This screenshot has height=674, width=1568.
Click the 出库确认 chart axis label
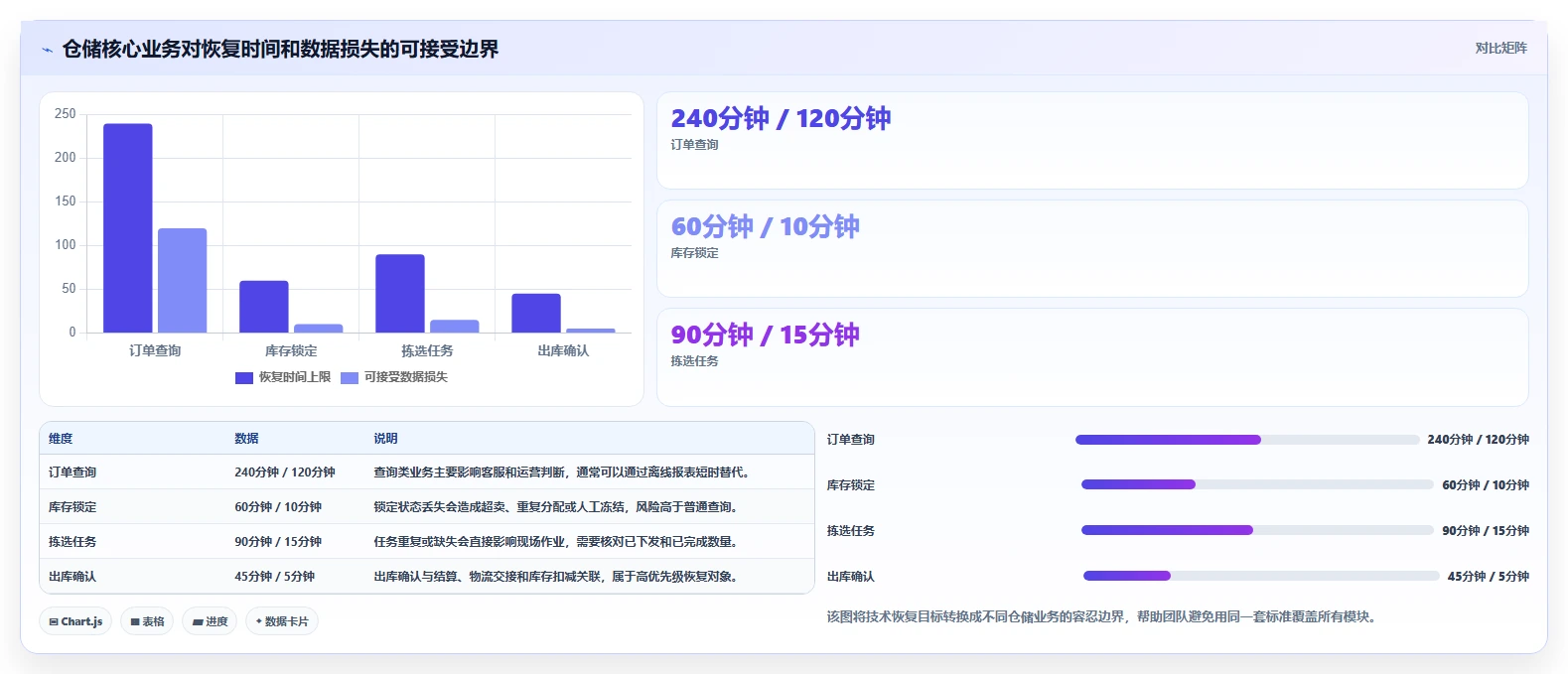coord(563,350)
